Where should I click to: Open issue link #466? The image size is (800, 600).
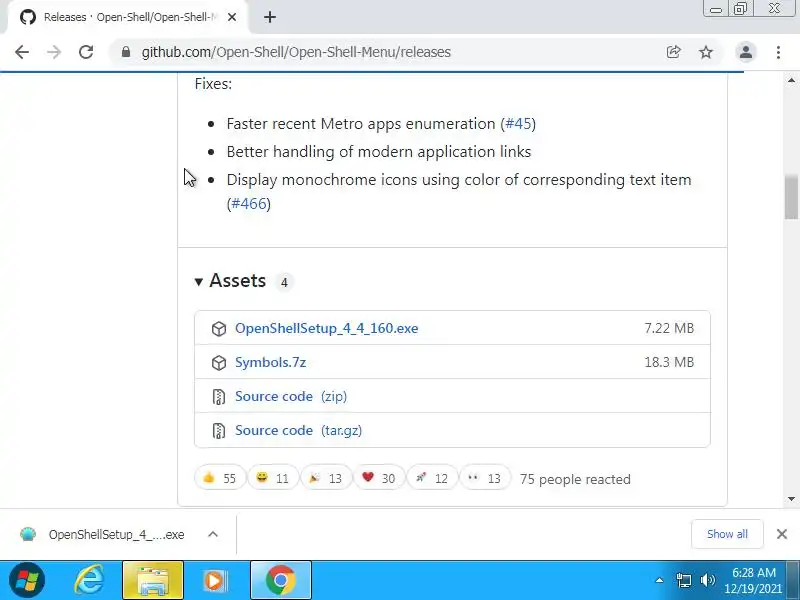point(248,204)
